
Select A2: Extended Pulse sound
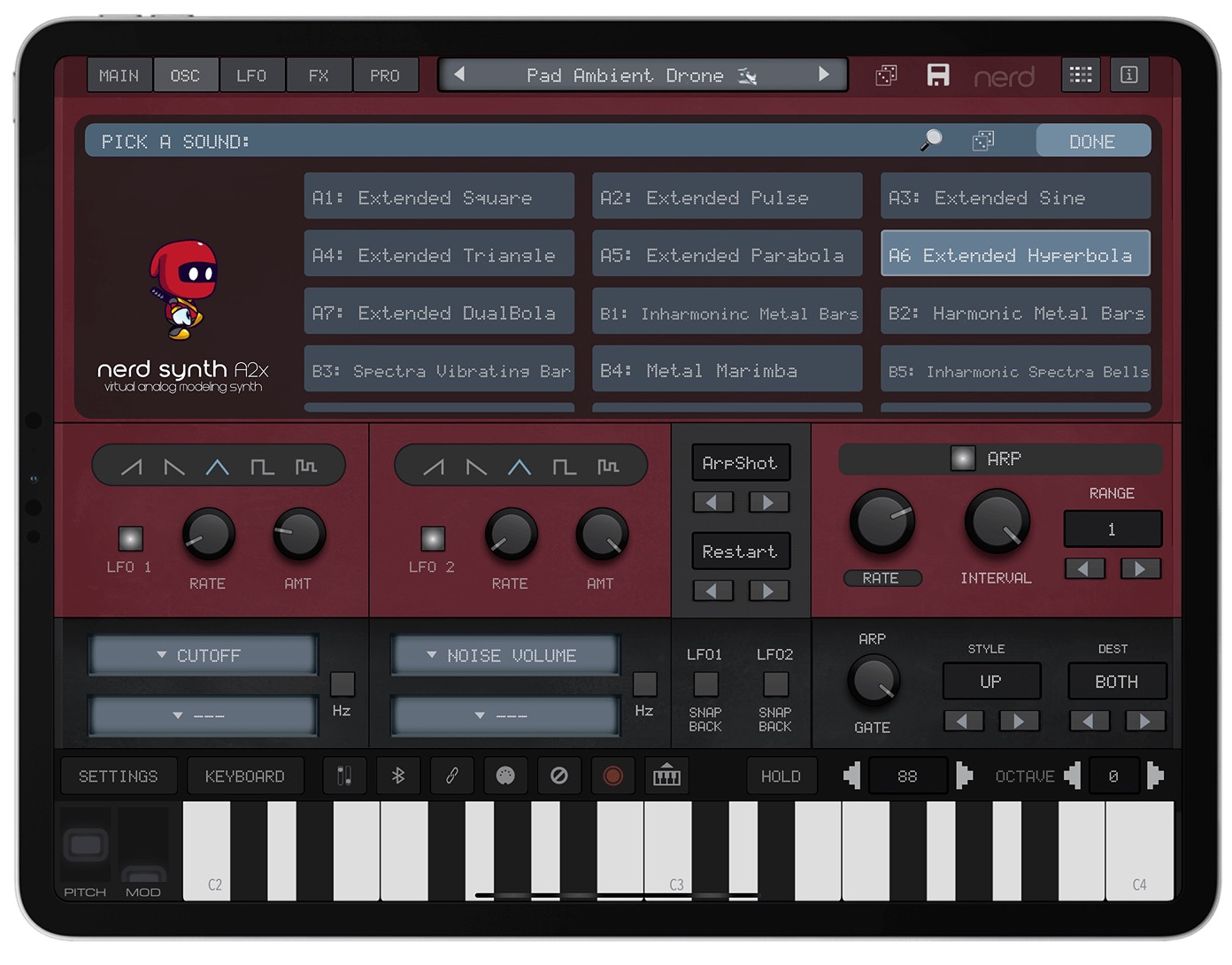(728, 197)
